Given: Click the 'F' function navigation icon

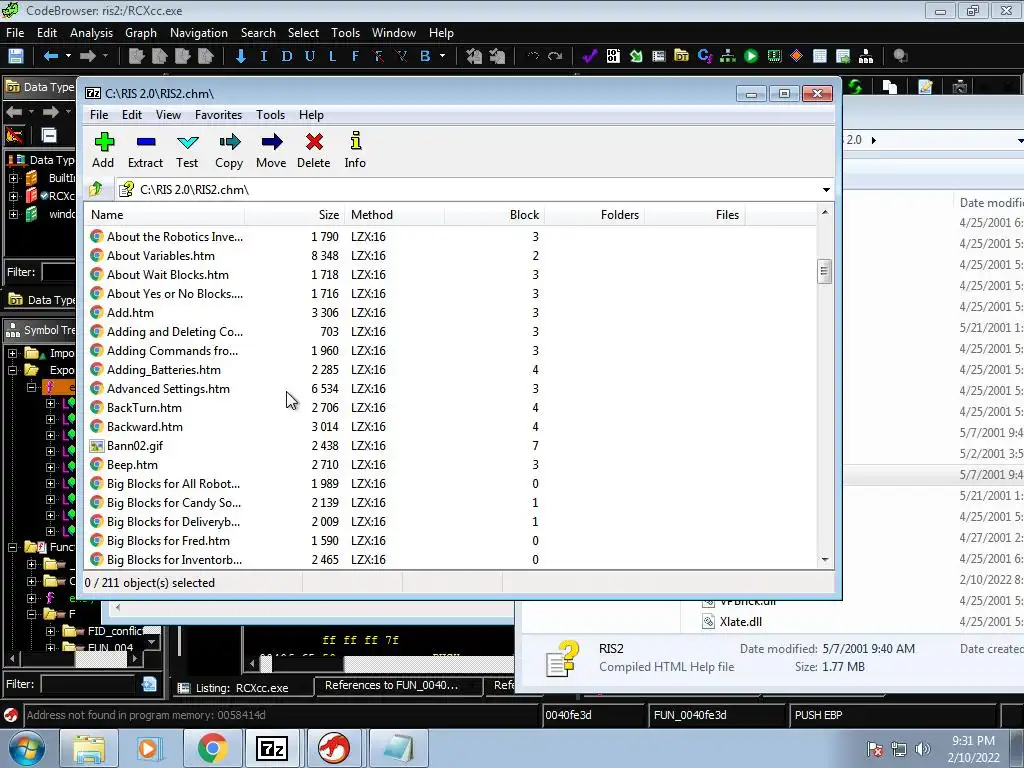Looking at the screenshot, I should 355,56.
